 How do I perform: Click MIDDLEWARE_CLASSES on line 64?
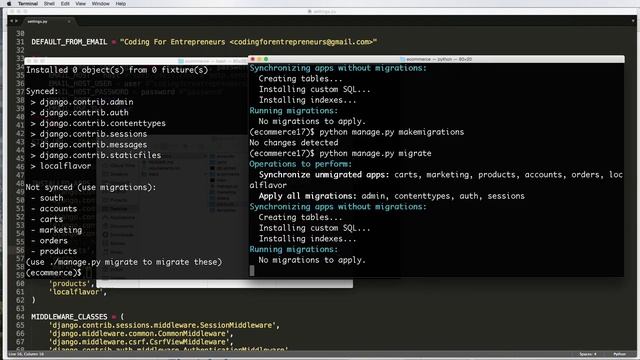(69, 317)
